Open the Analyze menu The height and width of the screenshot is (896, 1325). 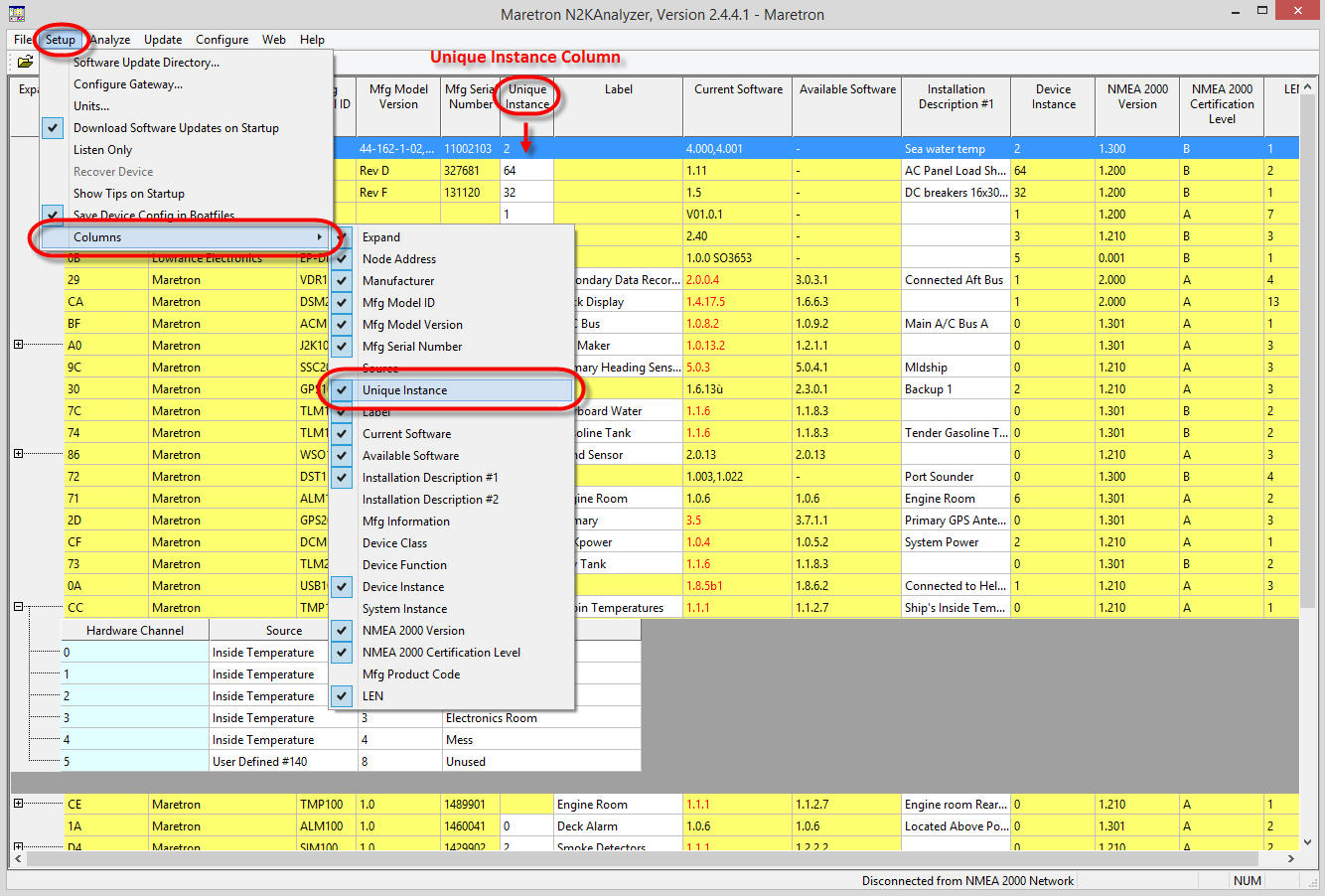[110, 40]
